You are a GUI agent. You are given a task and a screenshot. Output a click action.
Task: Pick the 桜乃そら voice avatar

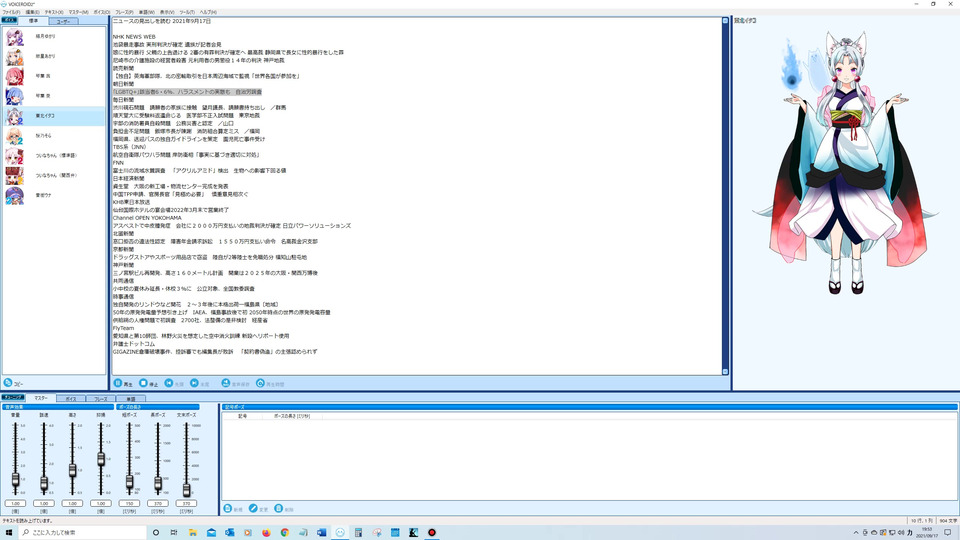coord(15,136)
